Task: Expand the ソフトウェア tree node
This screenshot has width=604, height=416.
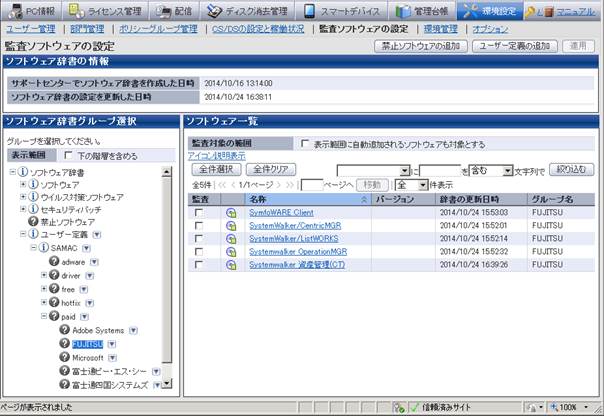Action: click(23, 185)
